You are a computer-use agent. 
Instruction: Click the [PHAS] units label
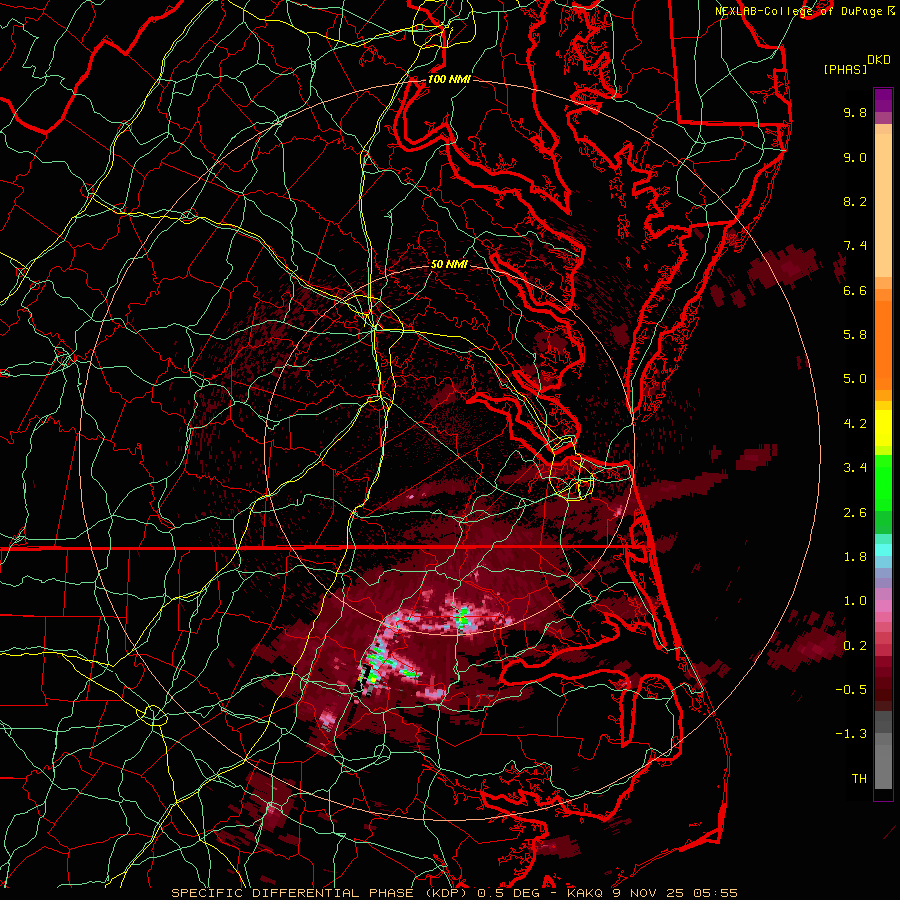coord(845,70)
